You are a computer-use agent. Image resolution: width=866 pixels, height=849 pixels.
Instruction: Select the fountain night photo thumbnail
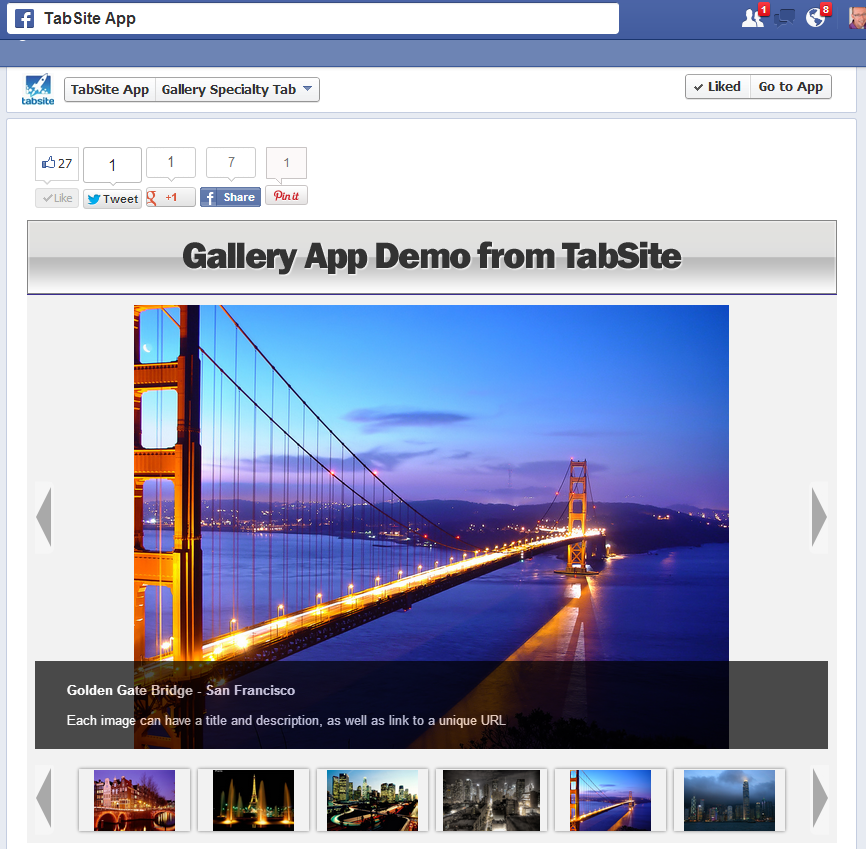point(252,800)
